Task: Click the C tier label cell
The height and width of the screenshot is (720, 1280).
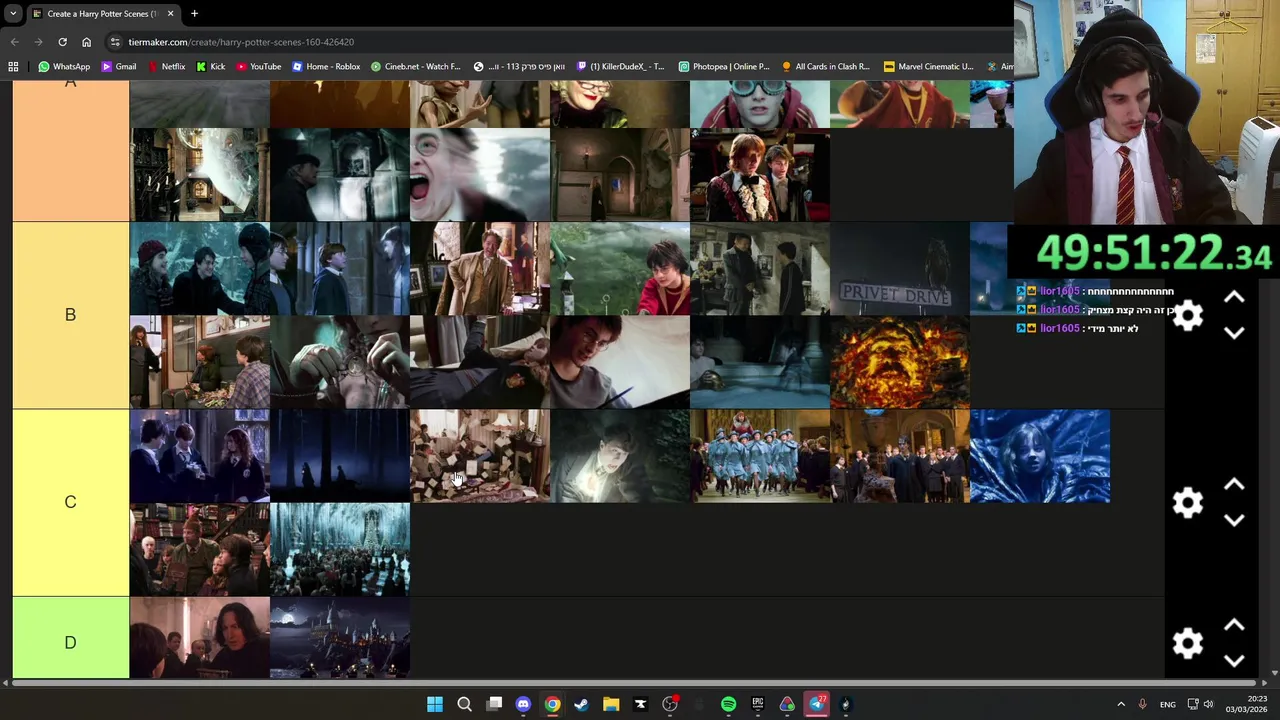Action: (70, 502)
